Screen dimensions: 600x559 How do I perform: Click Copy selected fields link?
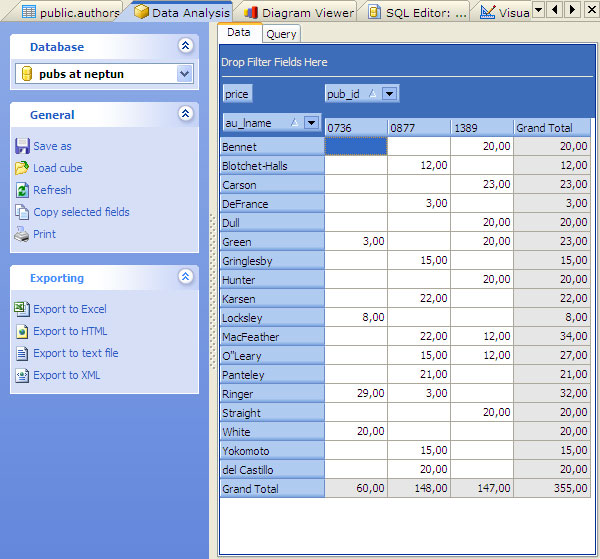click(82, 212)
